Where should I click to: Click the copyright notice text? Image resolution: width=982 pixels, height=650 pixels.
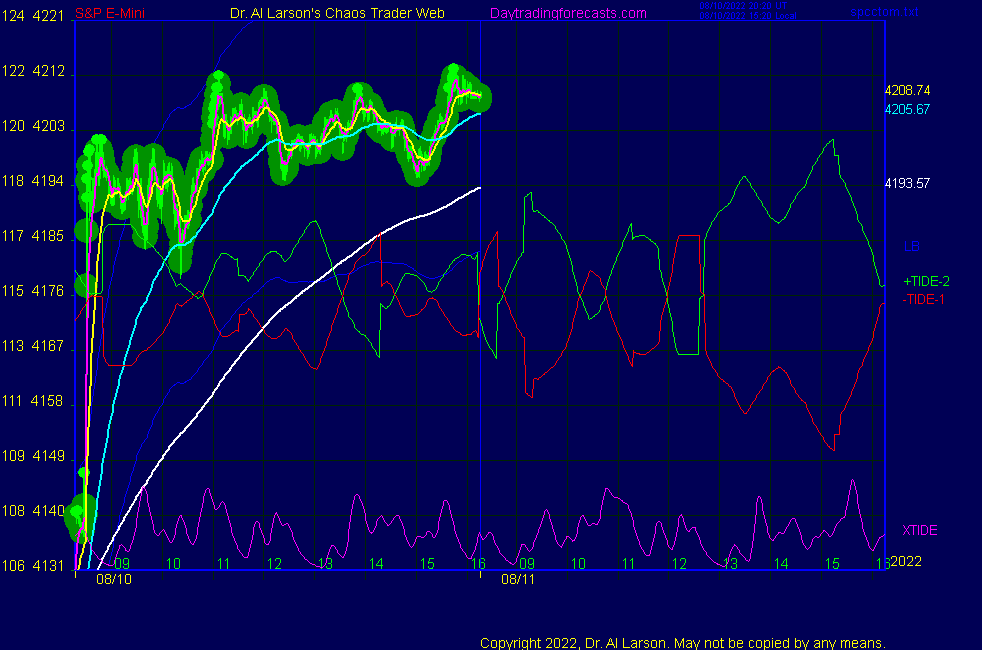[x=683, y=642]
